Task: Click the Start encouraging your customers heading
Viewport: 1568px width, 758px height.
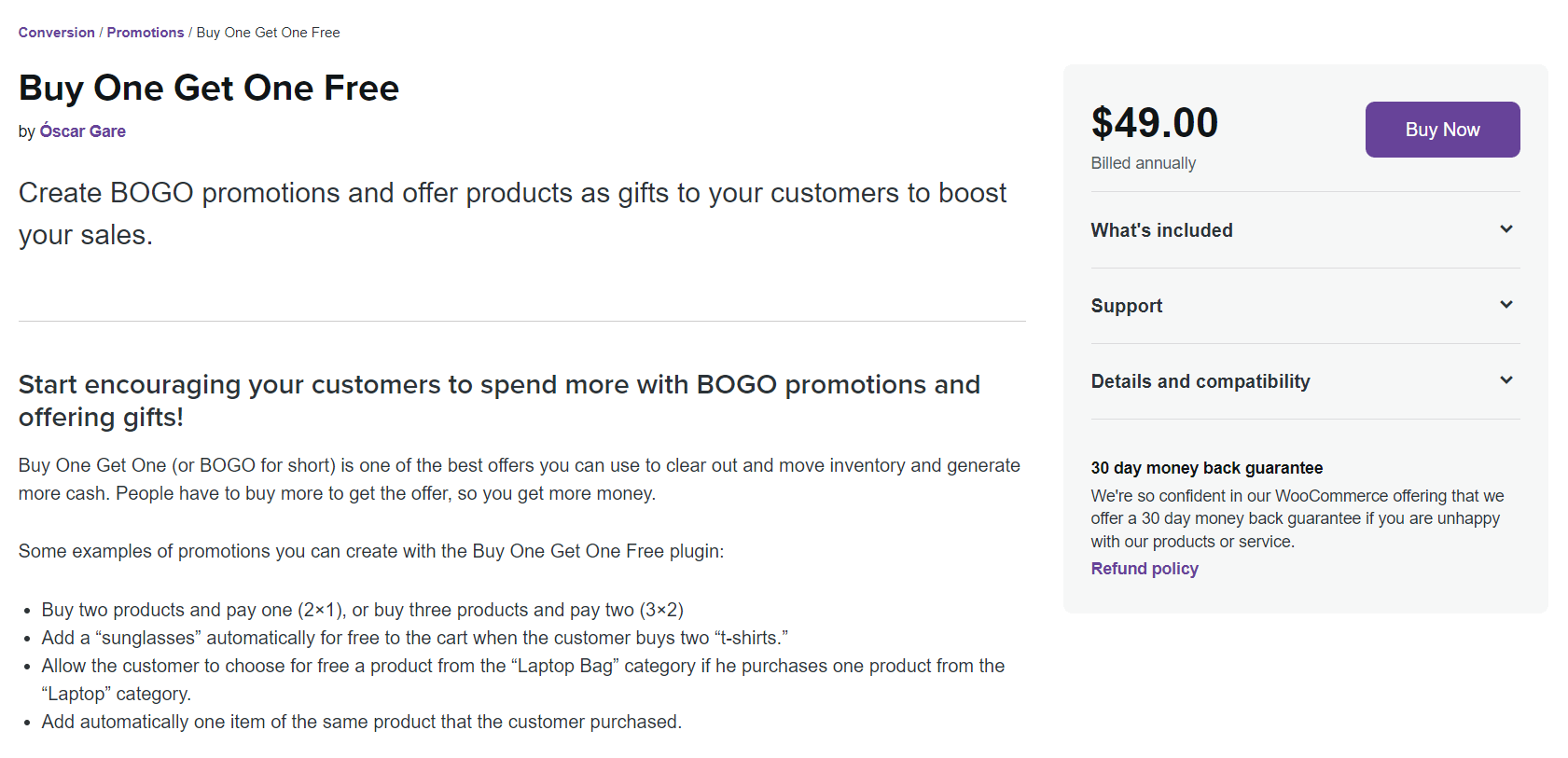Action: 499,400
